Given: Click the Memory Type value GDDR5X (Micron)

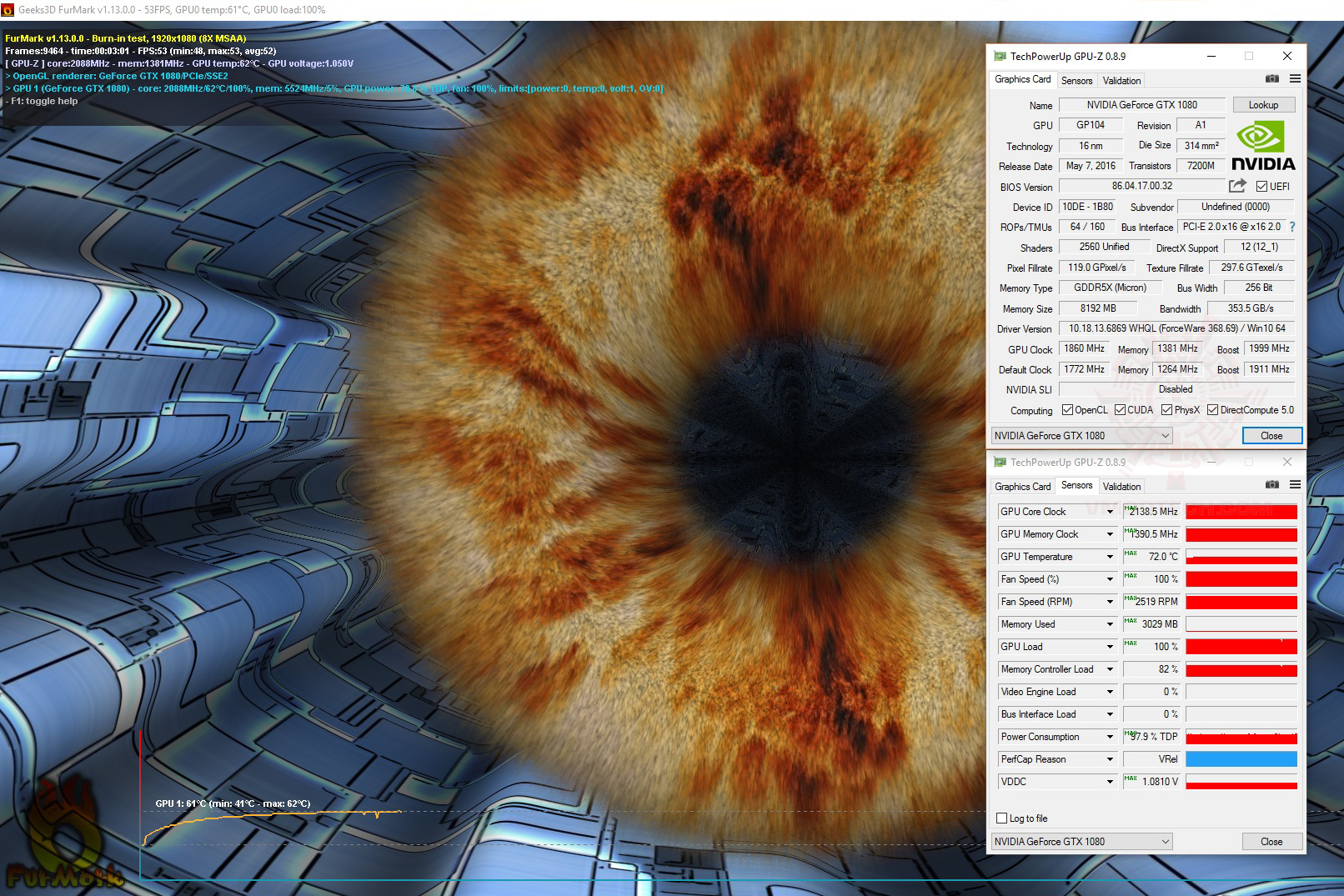Looking at the screenshot, I should pos(1110,288).
